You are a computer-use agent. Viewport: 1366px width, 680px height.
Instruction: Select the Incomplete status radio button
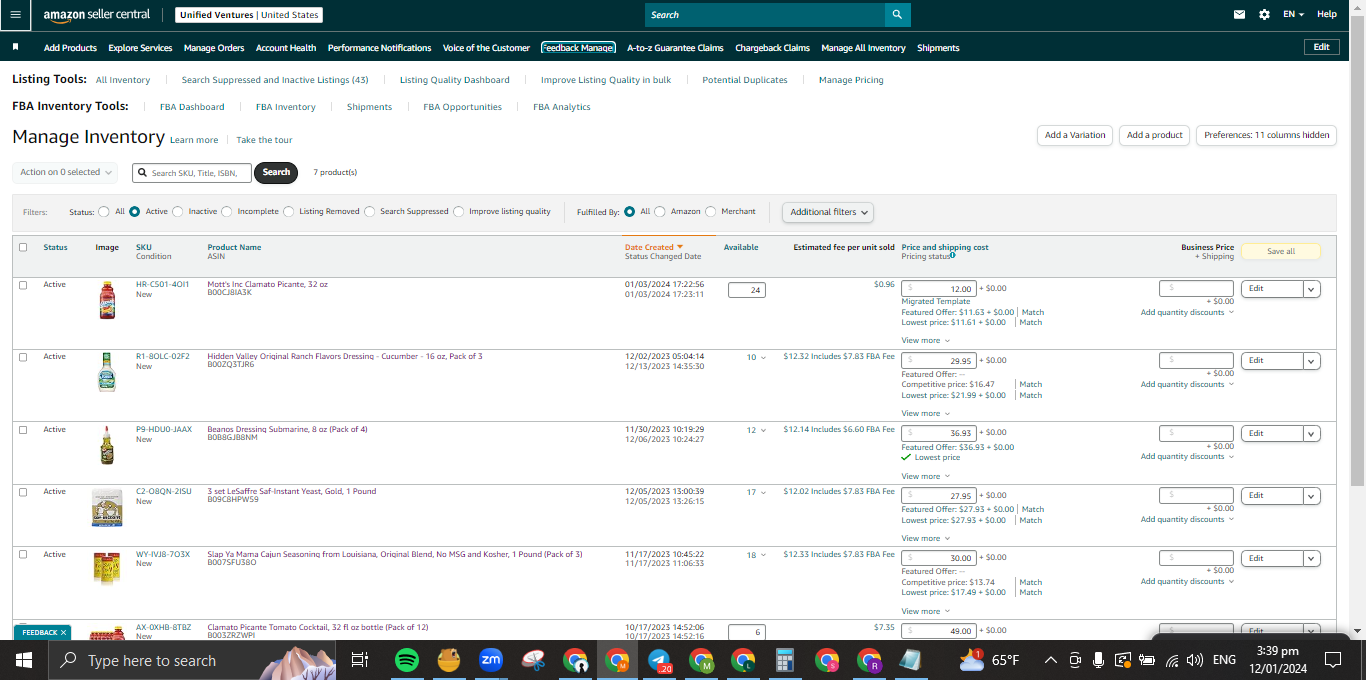tap(227, 211)
